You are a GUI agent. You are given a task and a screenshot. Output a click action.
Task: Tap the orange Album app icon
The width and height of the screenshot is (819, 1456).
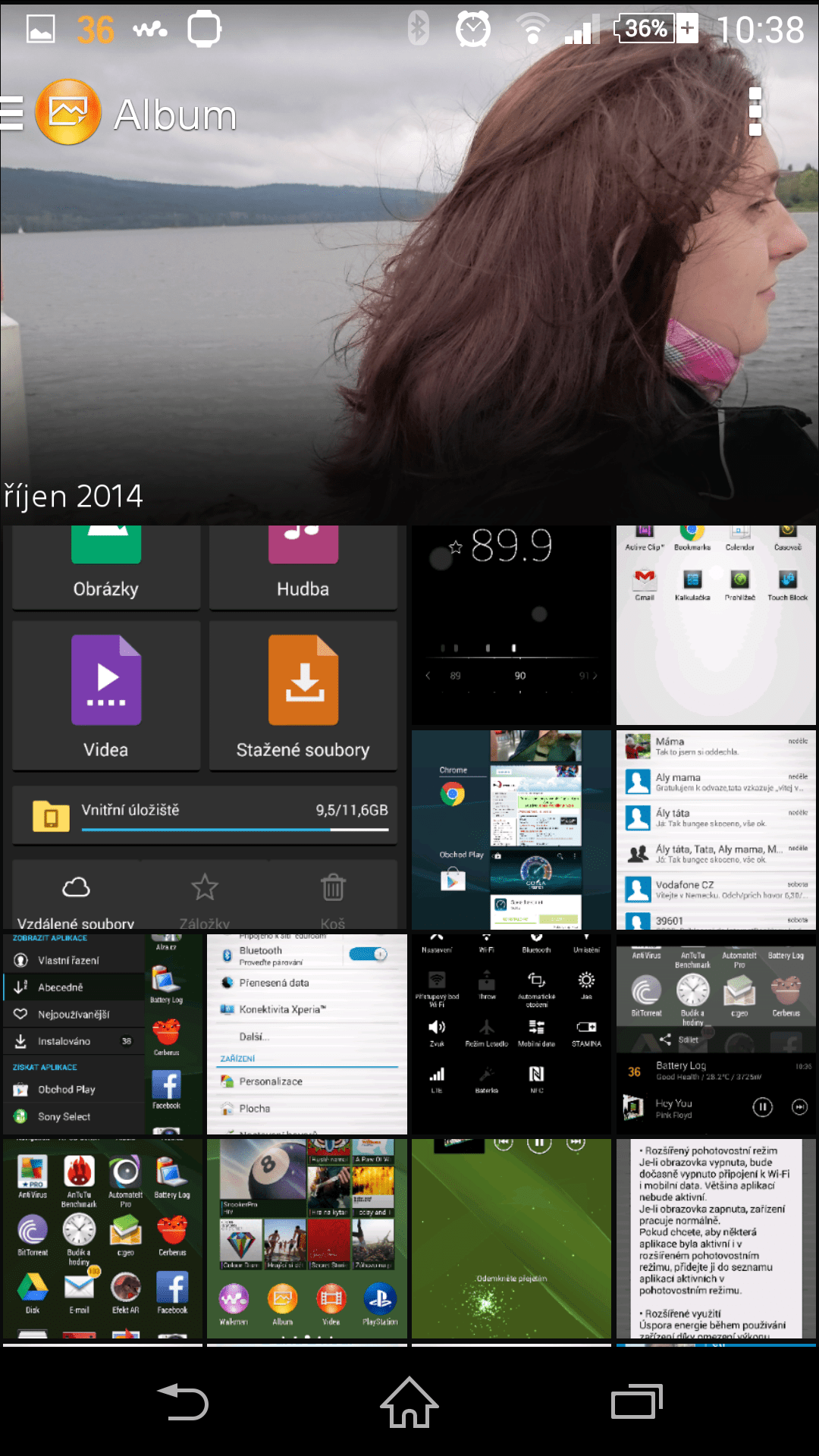coord(68,112)
